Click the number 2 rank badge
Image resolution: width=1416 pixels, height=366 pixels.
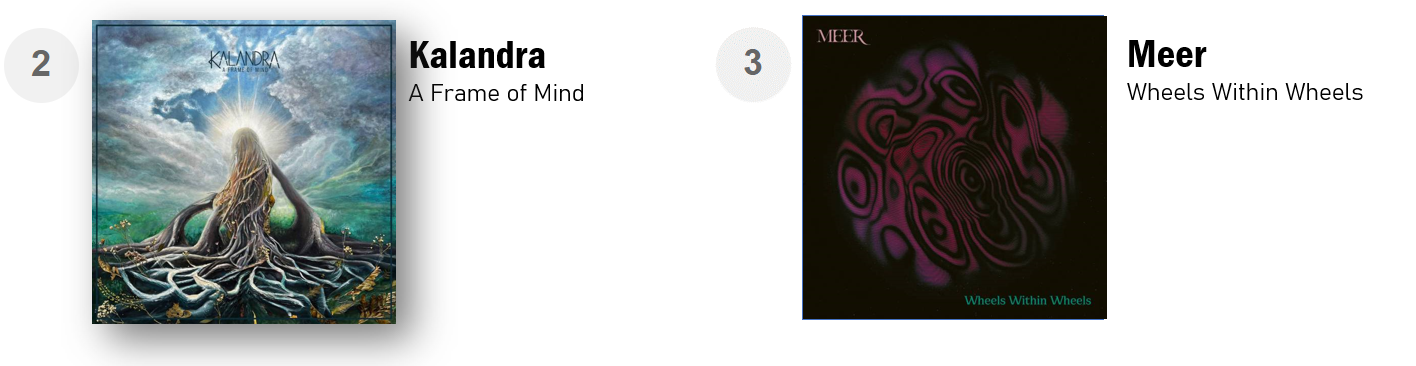coord(41,64)
